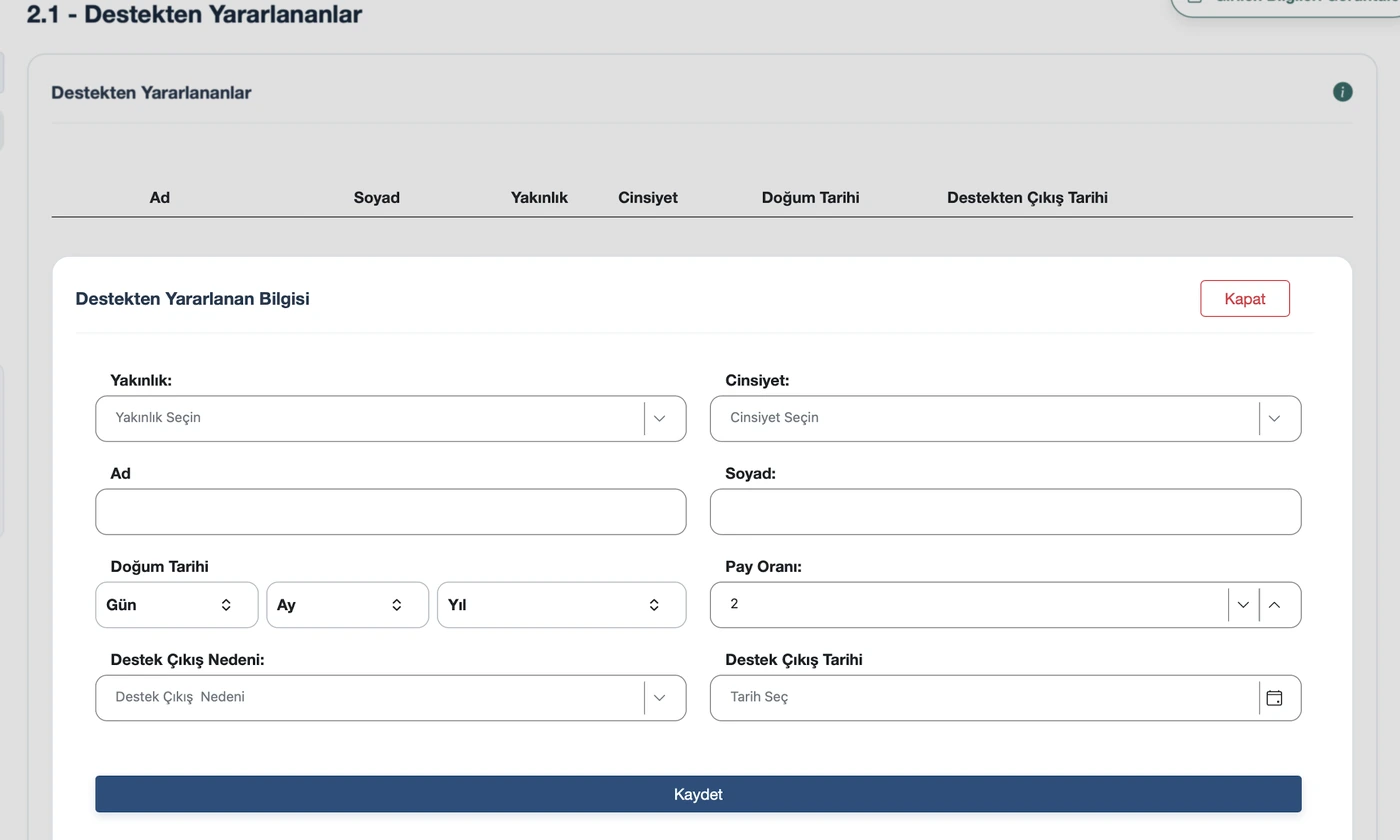Select the Gün day dropdown
This screenshot has height=840, width=1400.
(177, 605)
